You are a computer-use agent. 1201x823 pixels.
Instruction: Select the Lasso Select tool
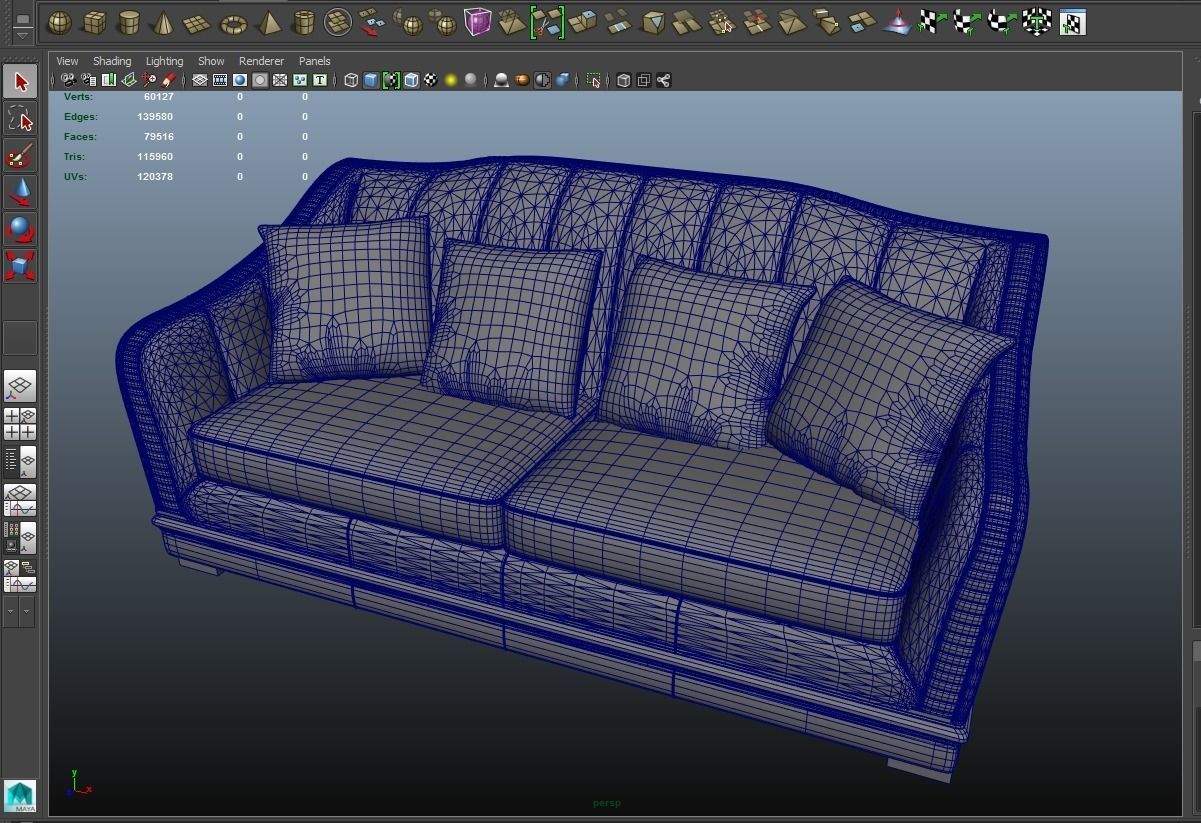(x=20, y=119)
